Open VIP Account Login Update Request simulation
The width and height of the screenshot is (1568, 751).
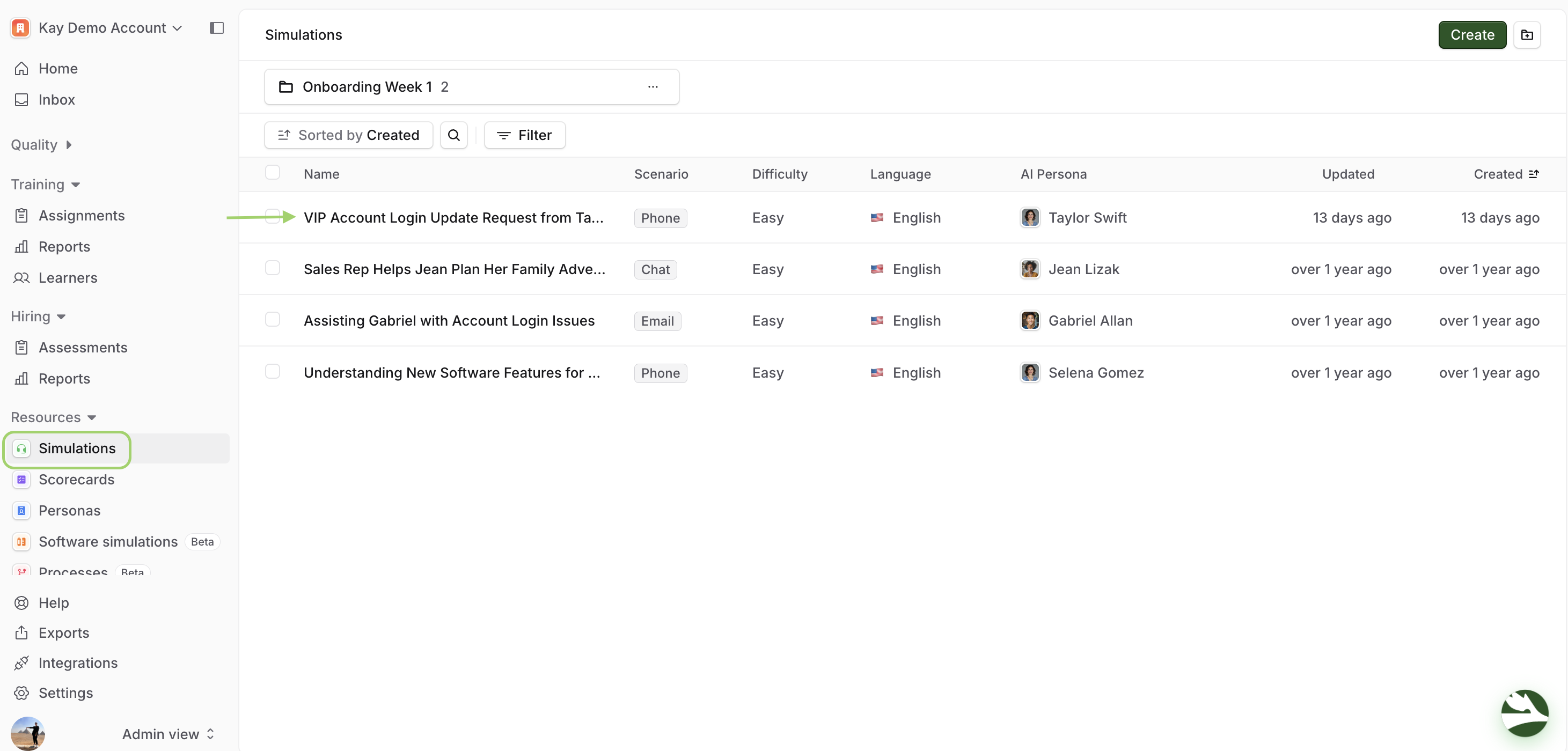(453, 218)
